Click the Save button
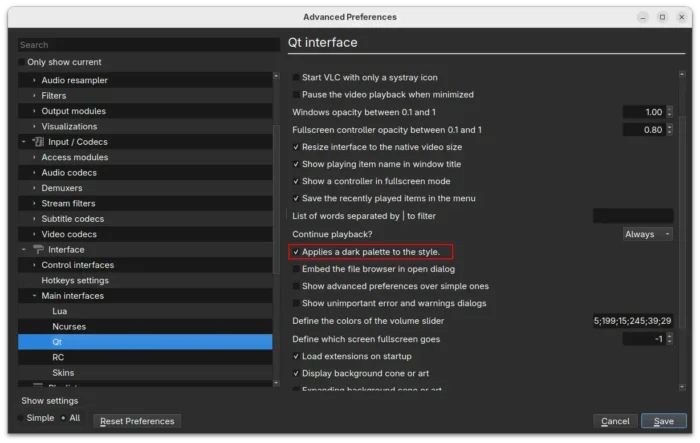The image size is (700, 443). (664, 422)
